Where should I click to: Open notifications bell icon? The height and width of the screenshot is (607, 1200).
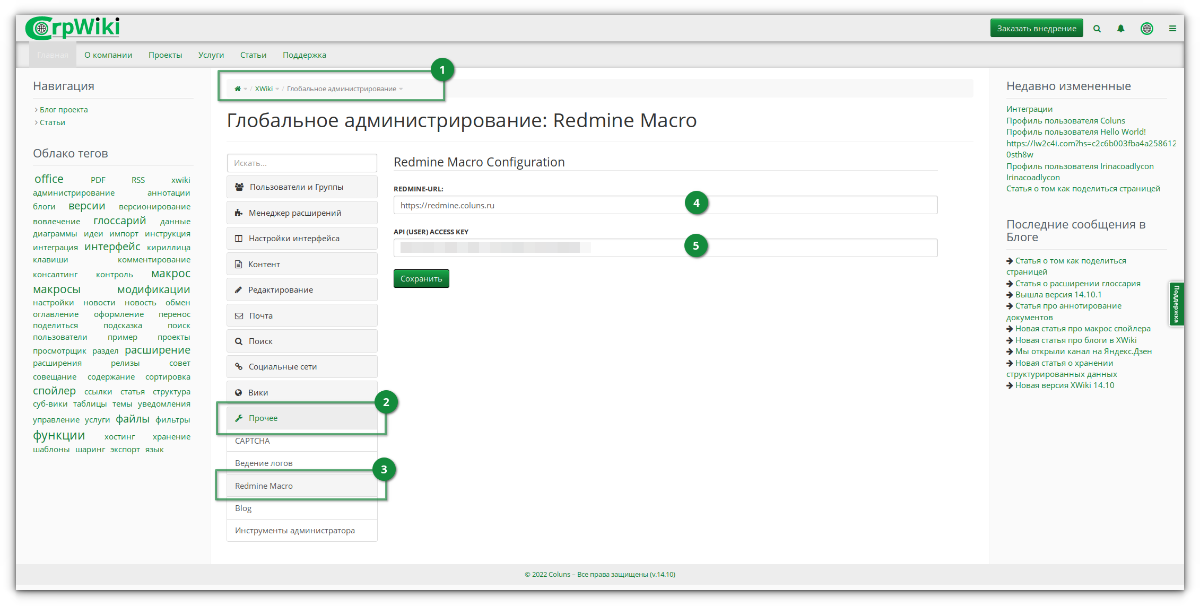click(x=1121, y=28)
